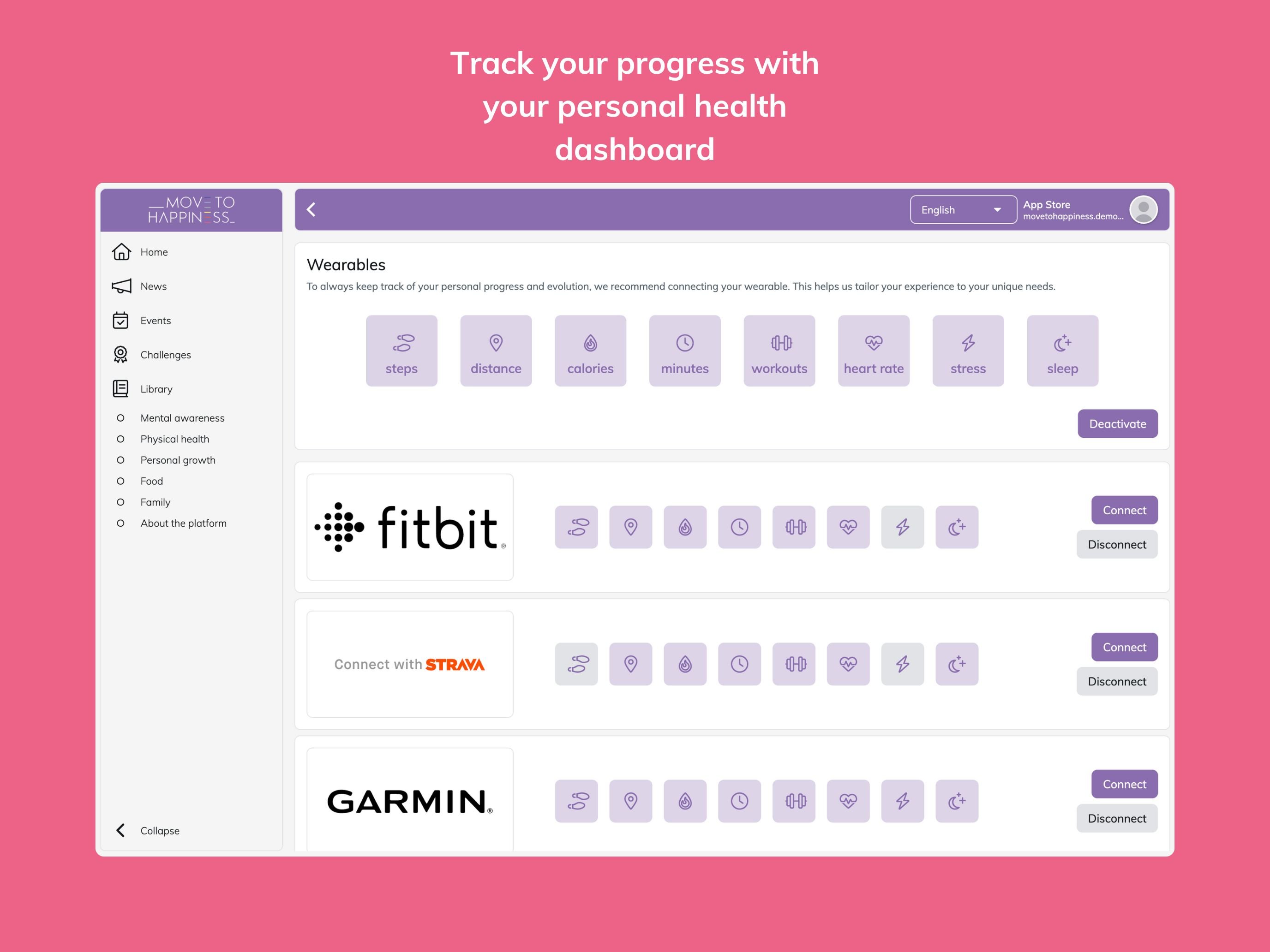Click the Fitbit steps icon

[576, 527]
